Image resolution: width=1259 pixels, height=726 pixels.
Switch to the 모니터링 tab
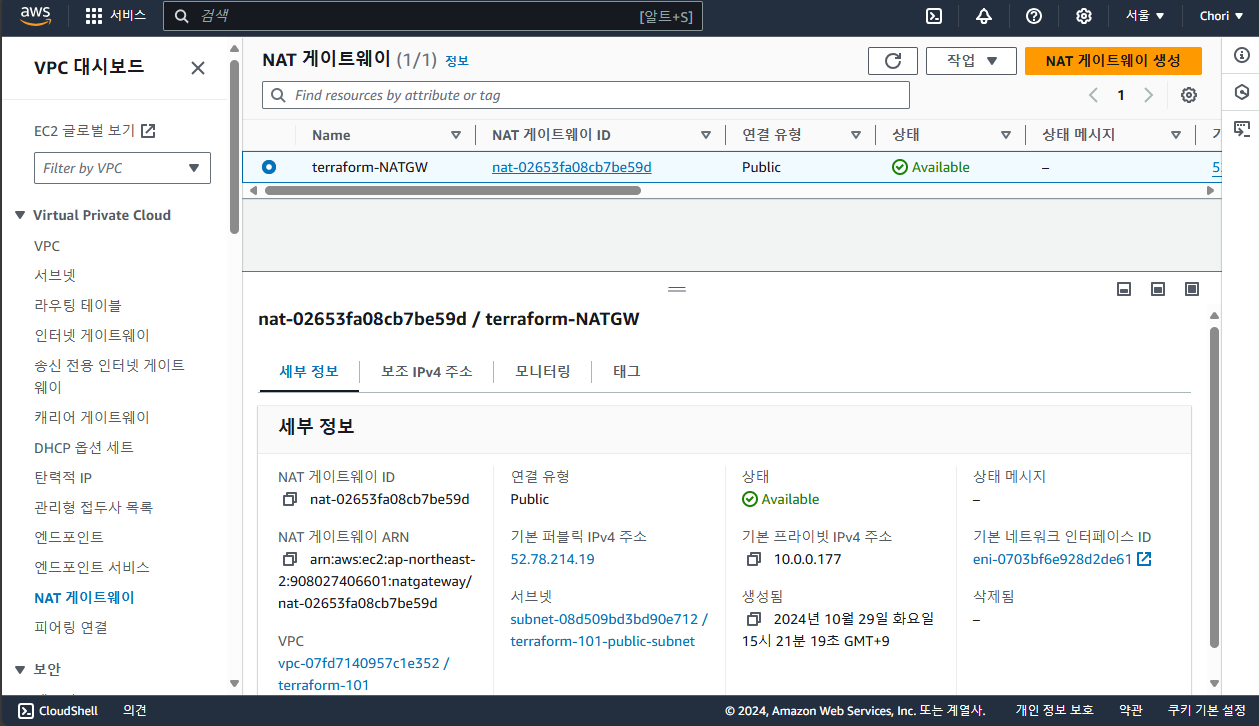click(543, 371)
